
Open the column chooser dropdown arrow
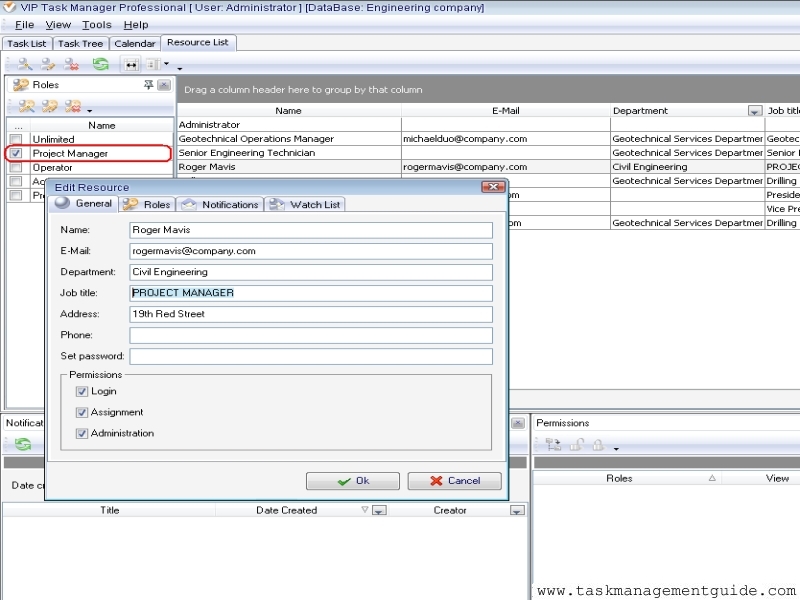(166, 64)
